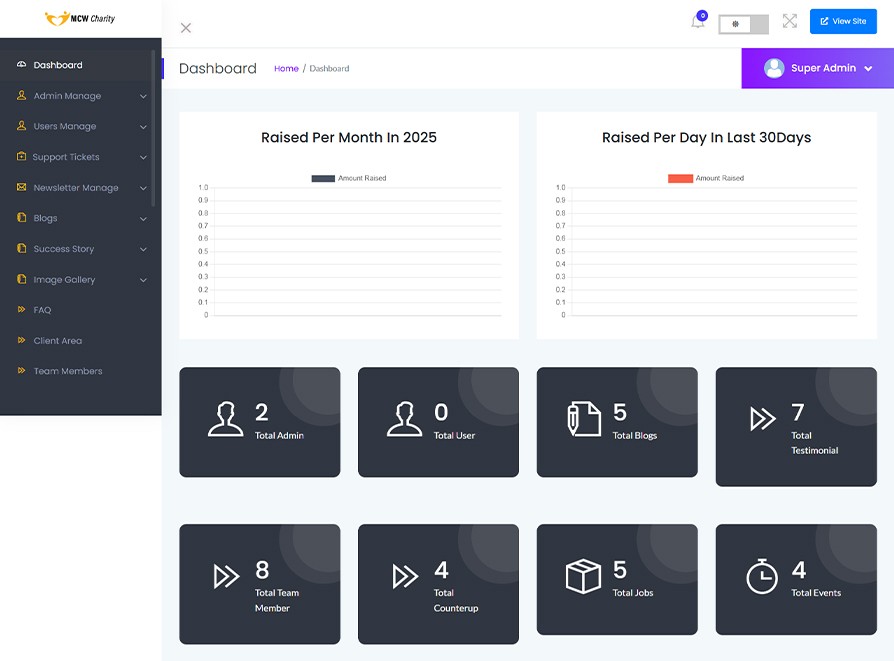Select Client Area in the sidebar
This screenshot has height=661, width=894.
click(x=57, y=341)
